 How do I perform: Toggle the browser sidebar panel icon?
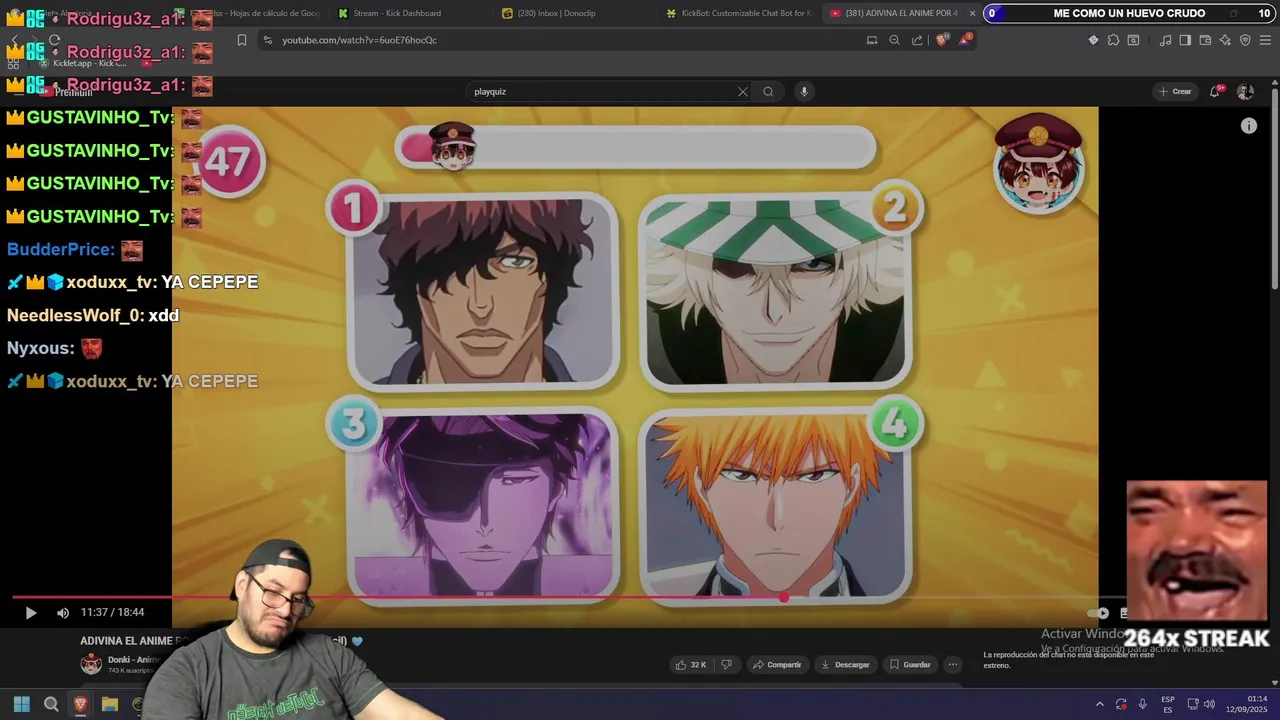tap(1185, 40)
